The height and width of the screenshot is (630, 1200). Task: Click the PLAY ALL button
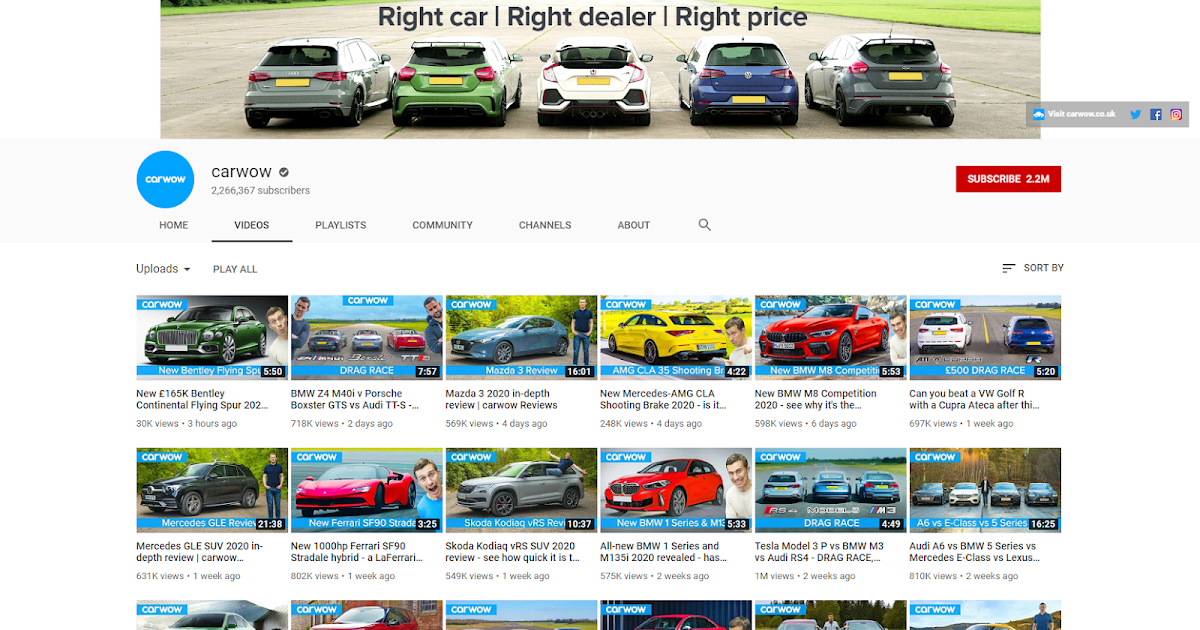coord(235,269)
